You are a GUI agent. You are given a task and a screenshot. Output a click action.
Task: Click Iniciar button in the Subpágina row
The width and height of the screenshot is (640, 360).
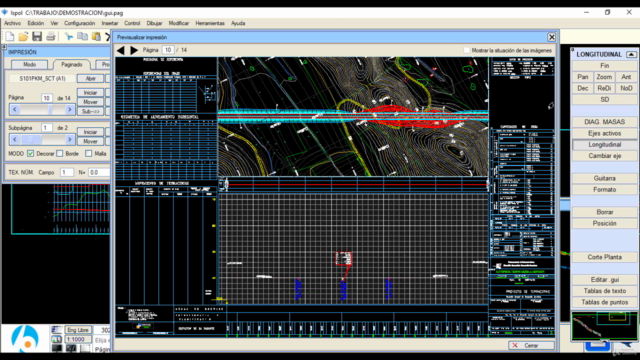90,132
